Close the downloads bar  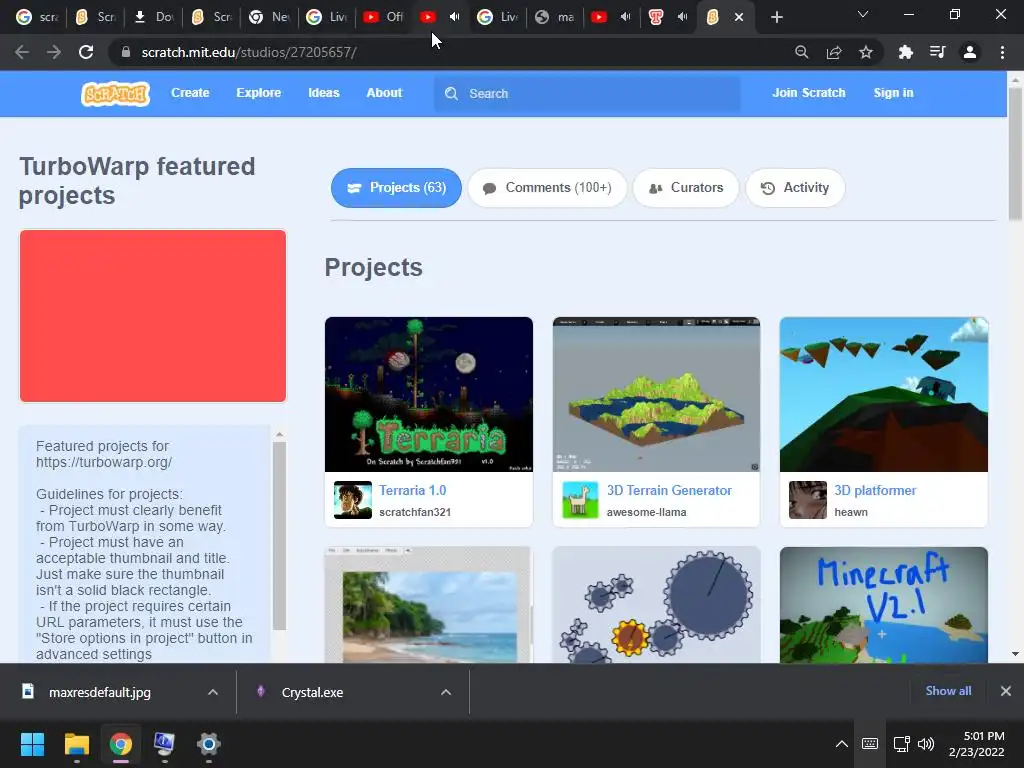(x=1006, y=691)
